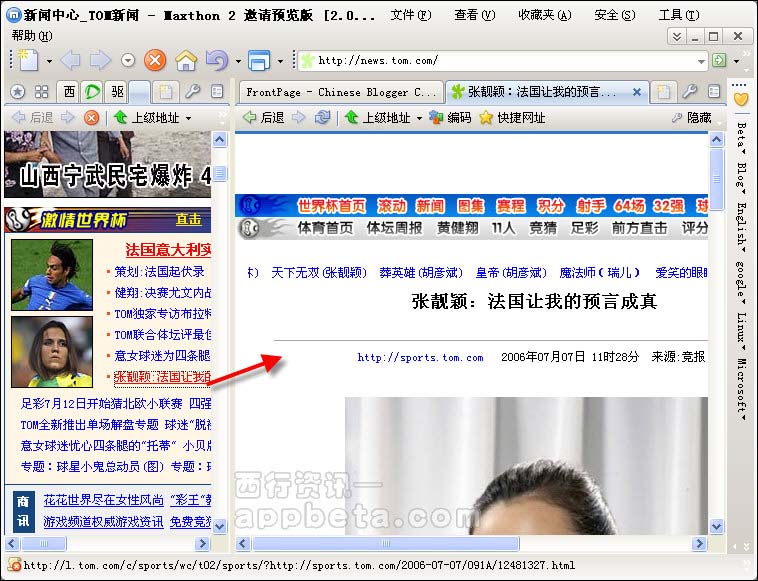Open the google vertical dropdown on right edge

tap(741, 282)
